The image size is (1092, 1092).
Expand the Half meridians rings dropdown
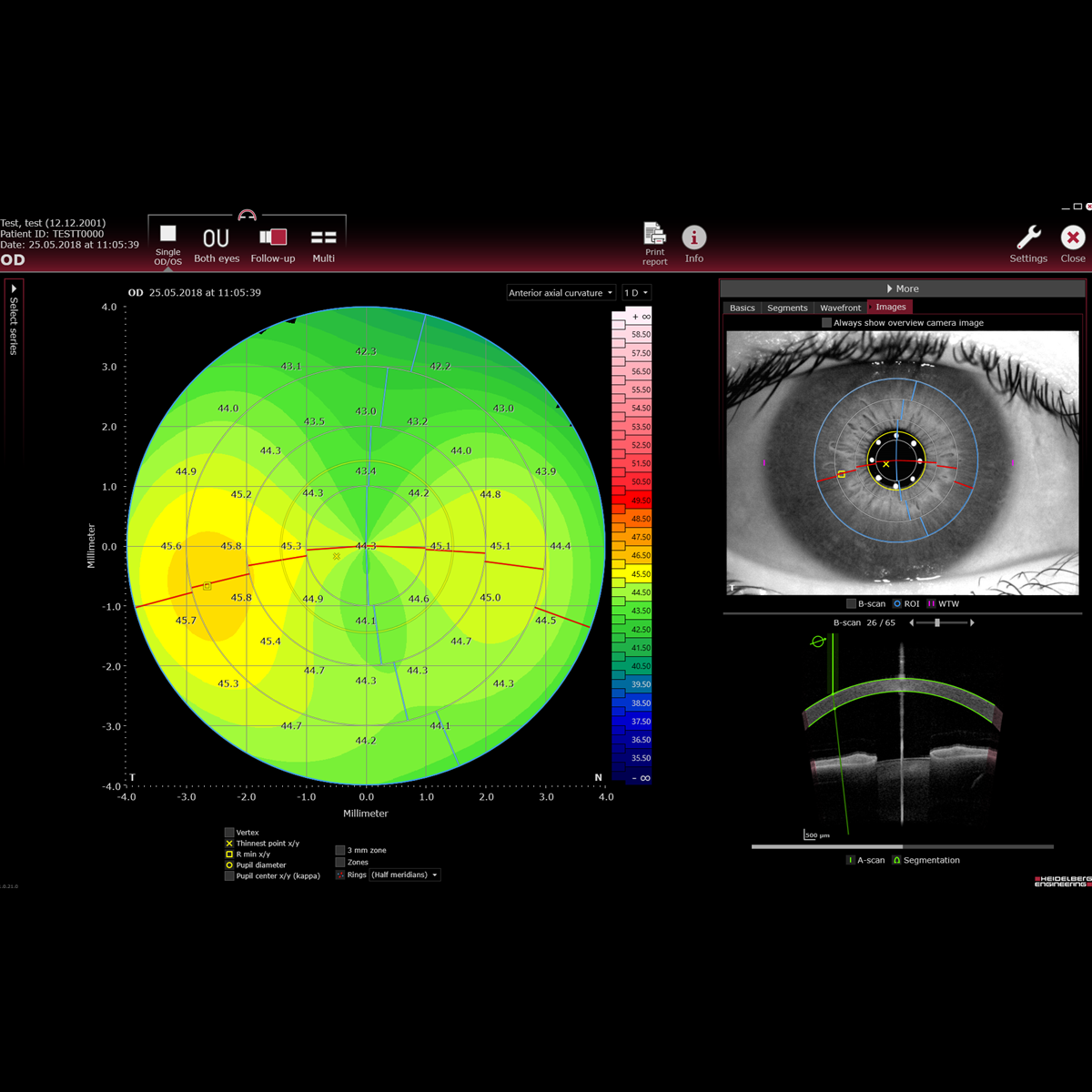point(405,875)
